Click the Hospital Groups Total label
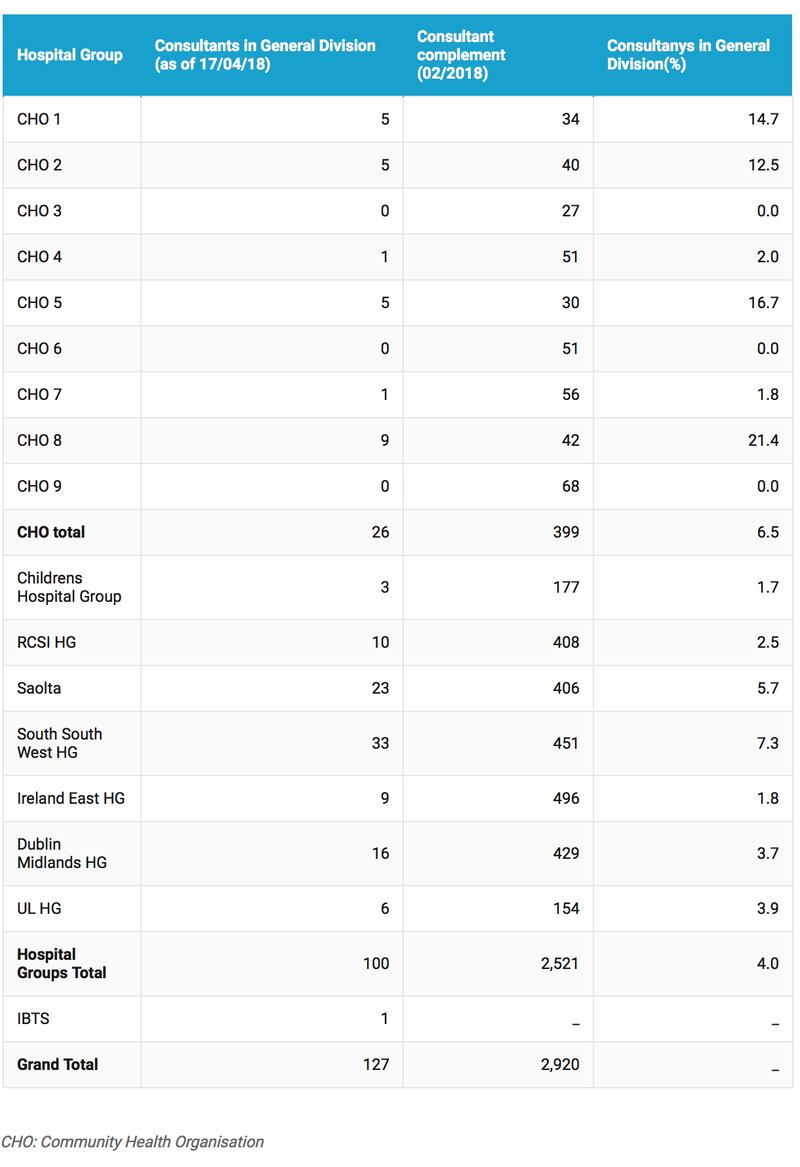 [61, 963]
